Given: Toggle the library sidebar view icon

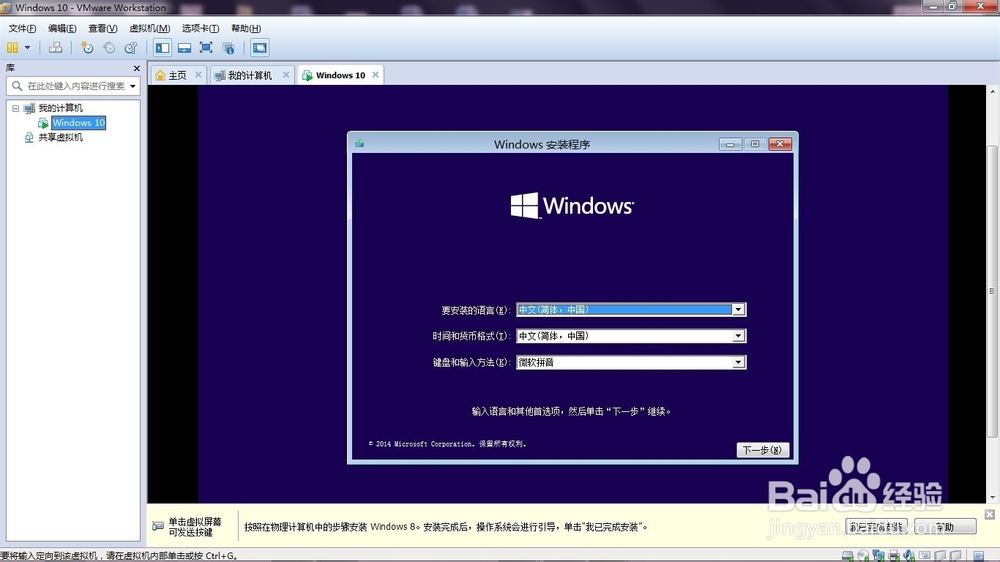Looking at the screenshot, I should pos(162,48).
